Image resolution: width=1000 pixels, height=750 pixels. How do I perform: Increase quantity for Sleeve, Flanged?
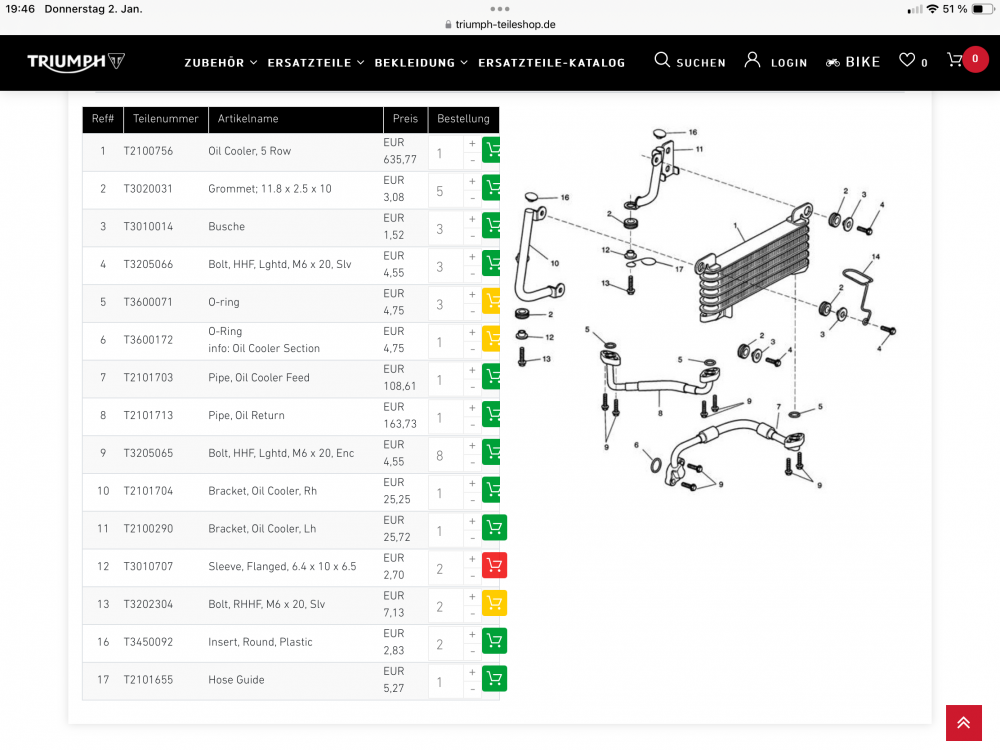coord(472,559)
